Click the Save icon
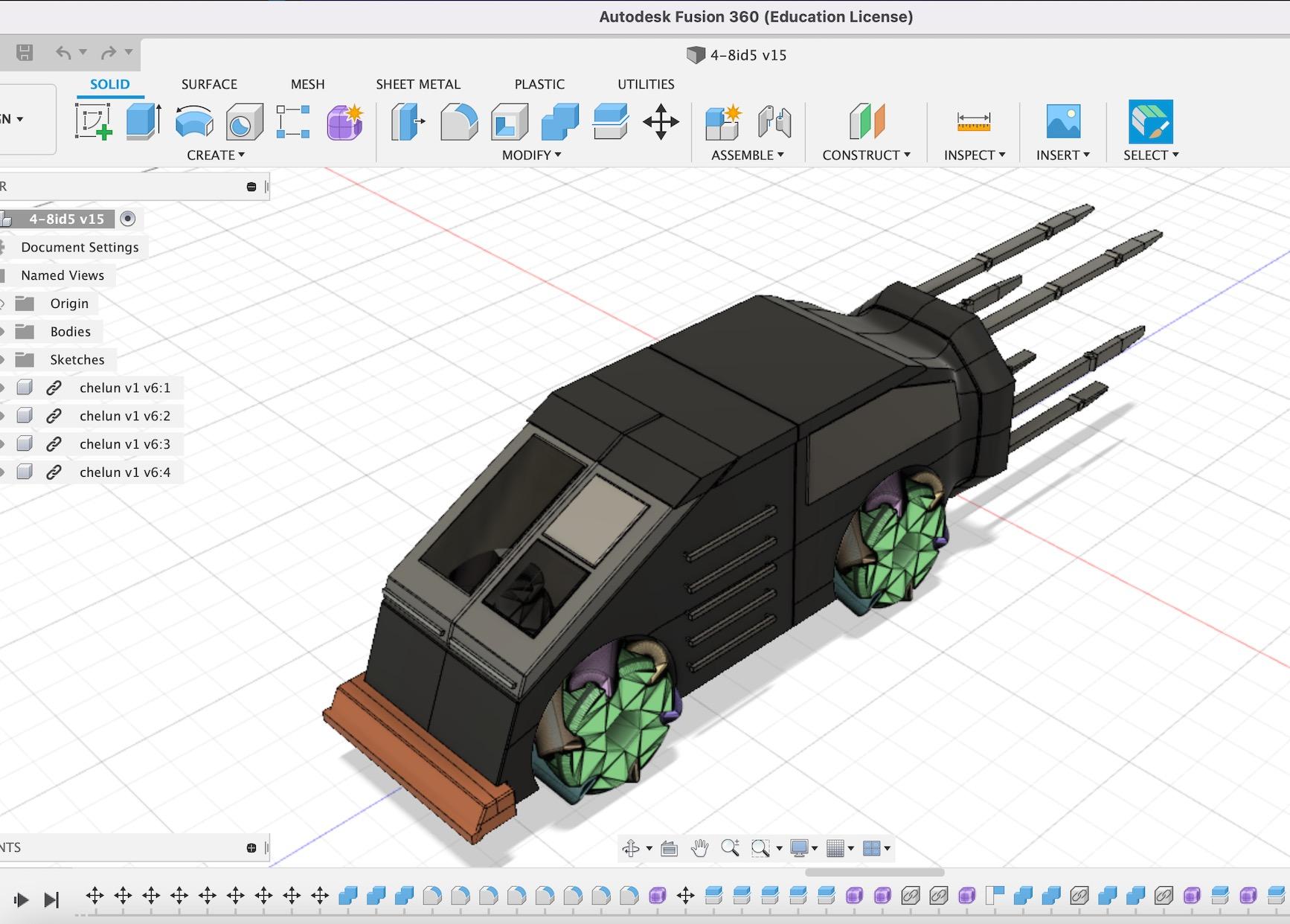Screen dimensions: 1290x924 click(x=25, y=52)
